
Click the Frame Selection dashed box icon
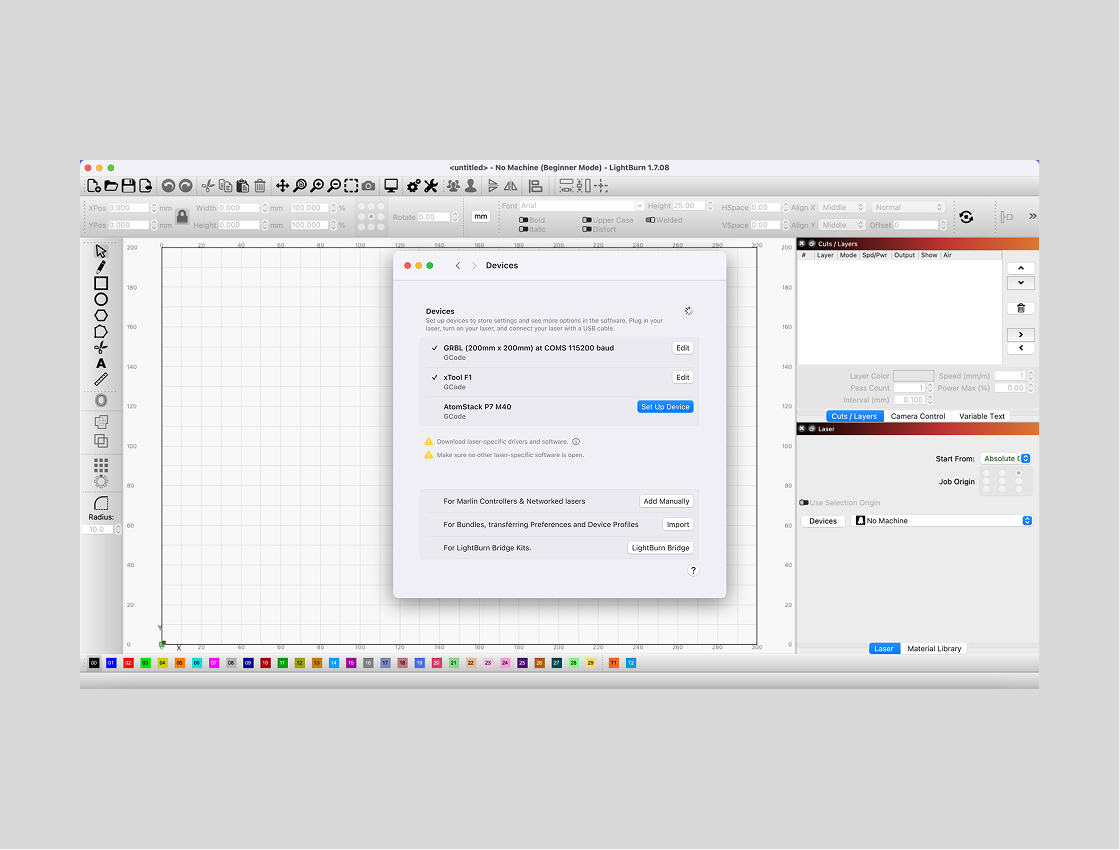pos(351,186)
